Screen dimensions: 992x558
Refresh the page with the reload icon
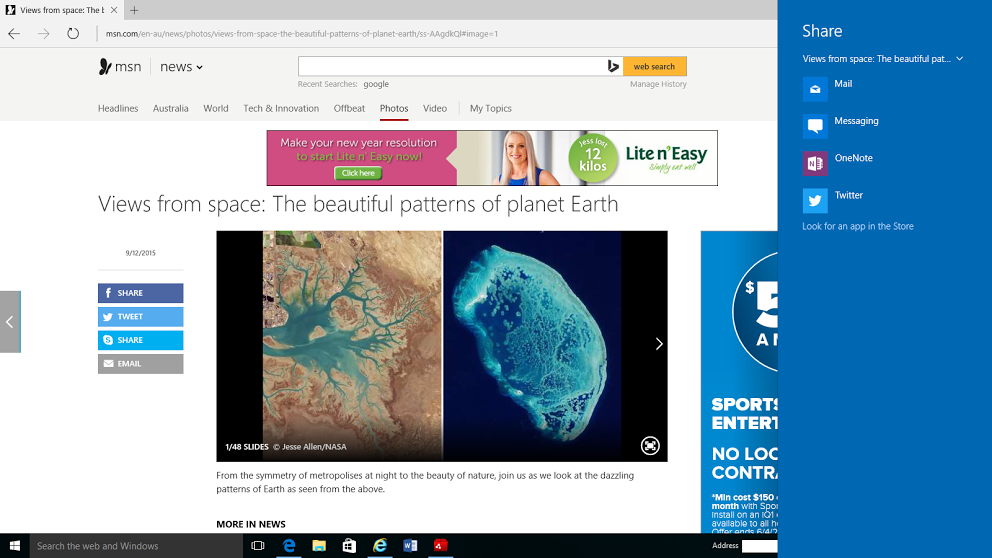coord(73,34)
